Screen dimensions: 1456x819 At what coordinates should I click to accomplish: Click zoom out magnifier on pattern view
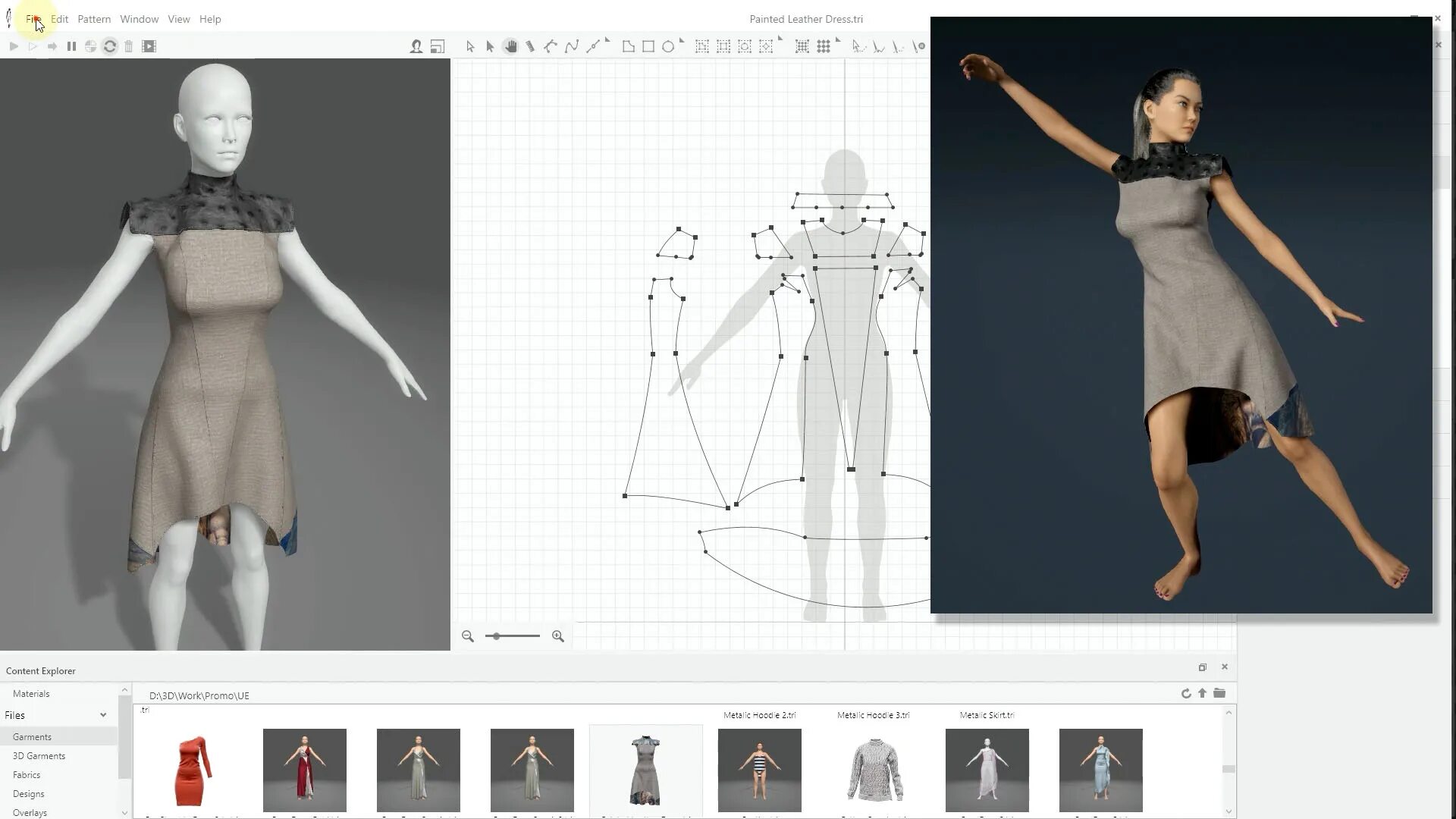pyautogui.click(x=468, y=636)
